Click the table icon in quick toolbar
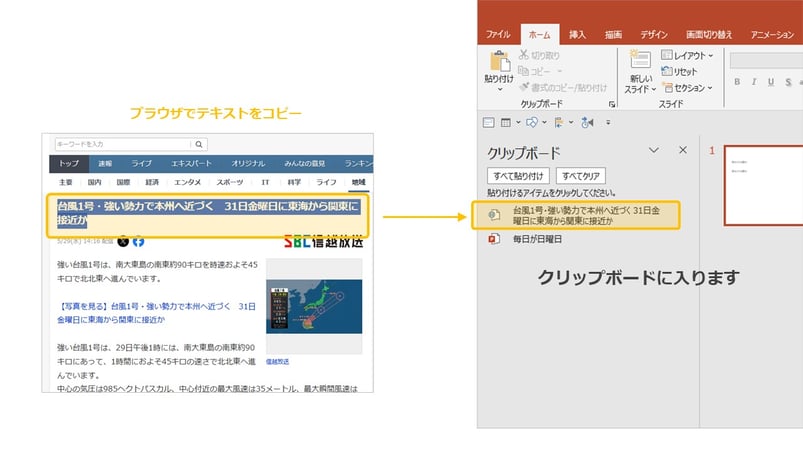The height and width of the screenshot is (451, 803). click(505, 122)
